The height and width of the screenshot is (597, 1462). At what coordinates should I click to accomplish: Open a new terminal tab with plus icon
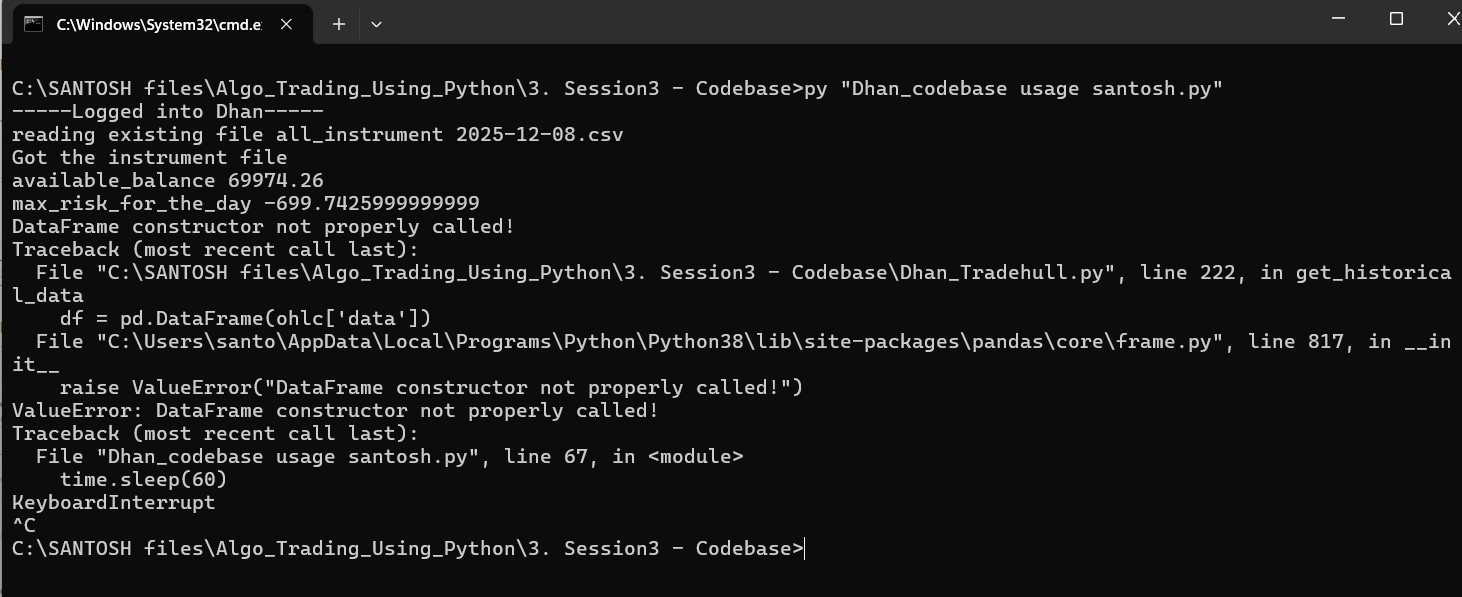coord(339,24)
